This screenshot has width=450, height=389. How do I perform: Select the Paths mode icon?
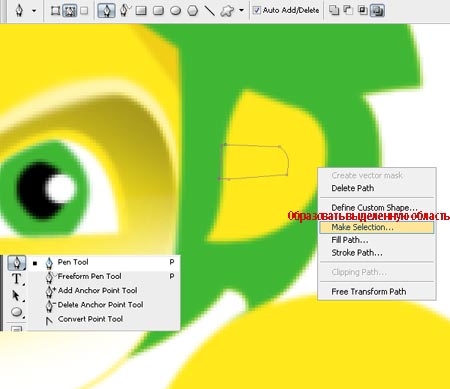70,11
